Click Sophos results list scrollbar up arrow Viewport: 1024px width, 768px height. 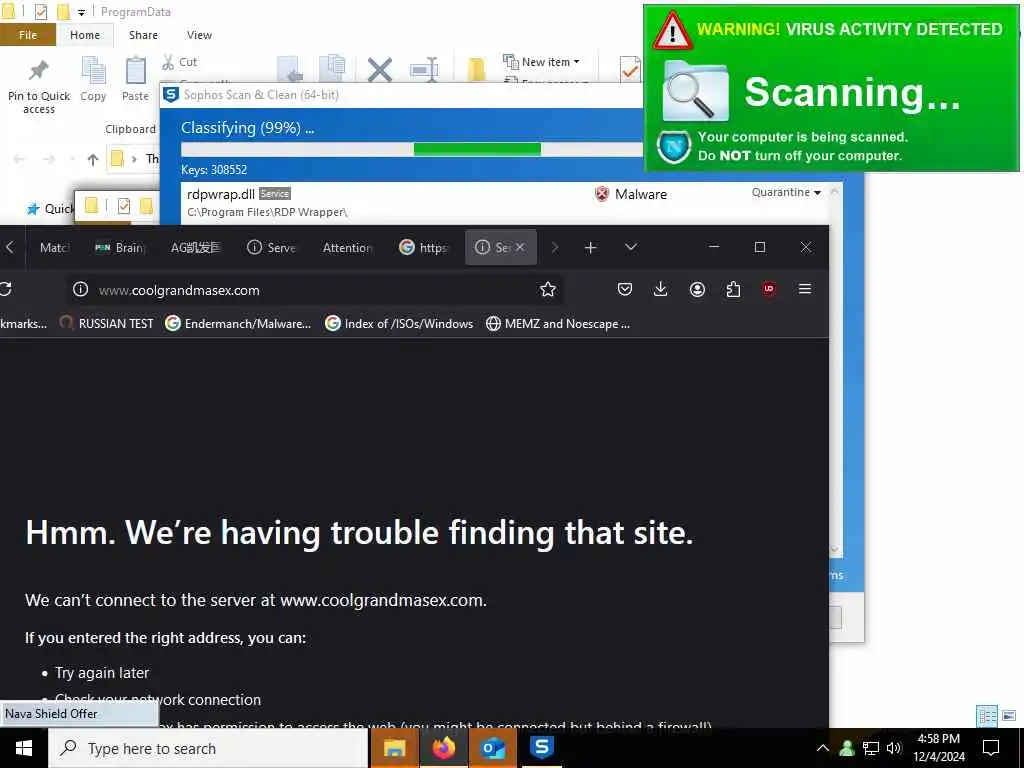[x=835, y=192]
